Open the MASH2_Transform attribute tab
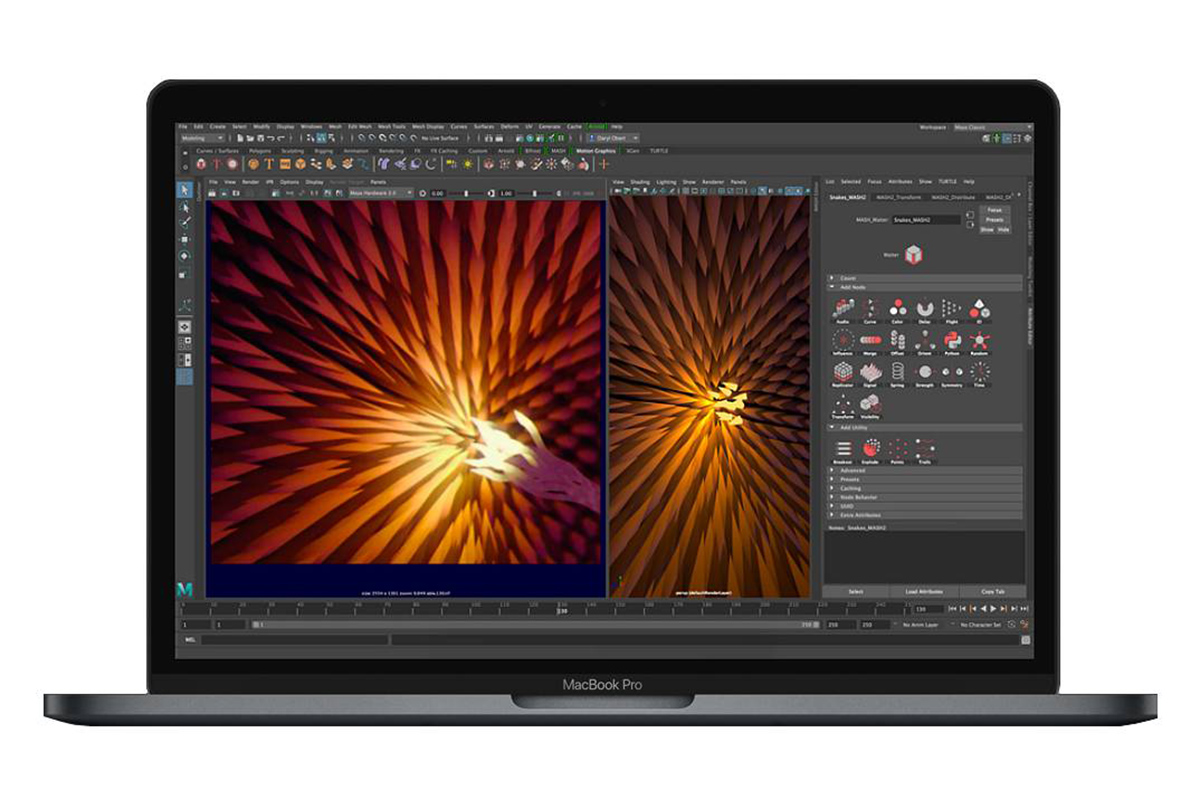This screenshot has height=800, width=1200. click(898, 197)
